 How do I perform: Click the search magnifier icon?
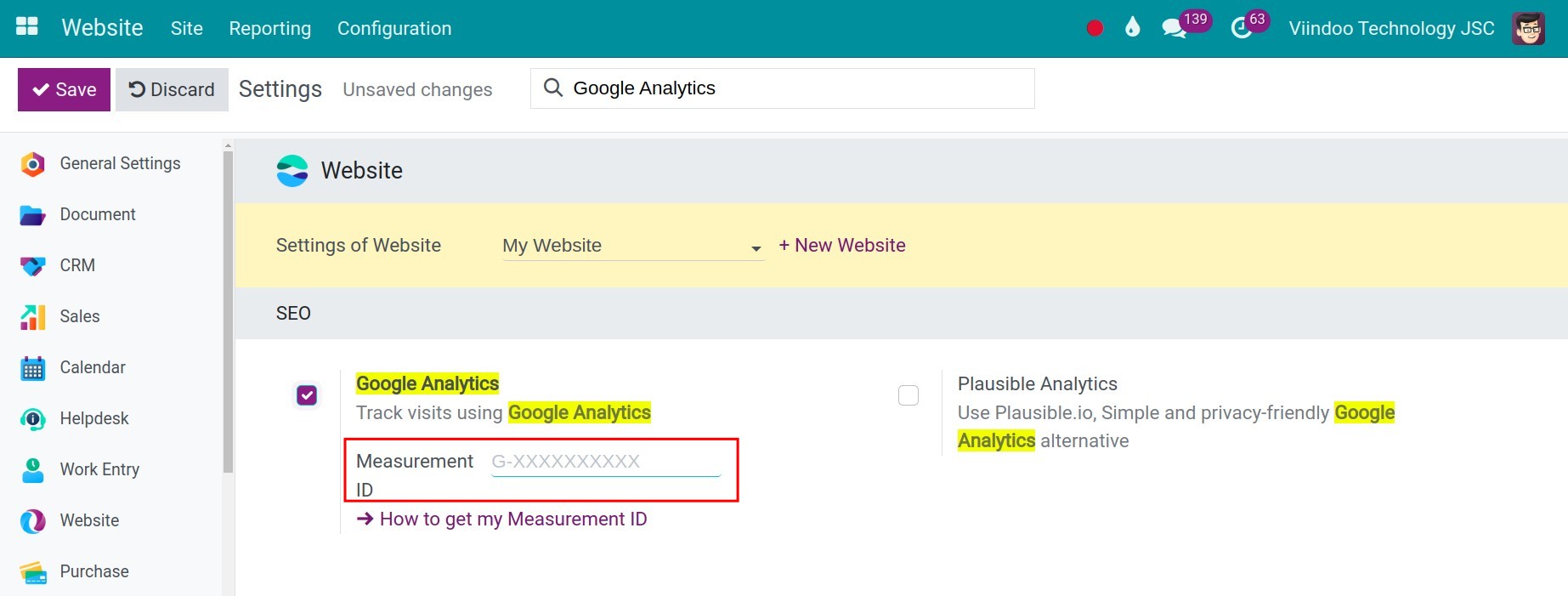point(552,88)
